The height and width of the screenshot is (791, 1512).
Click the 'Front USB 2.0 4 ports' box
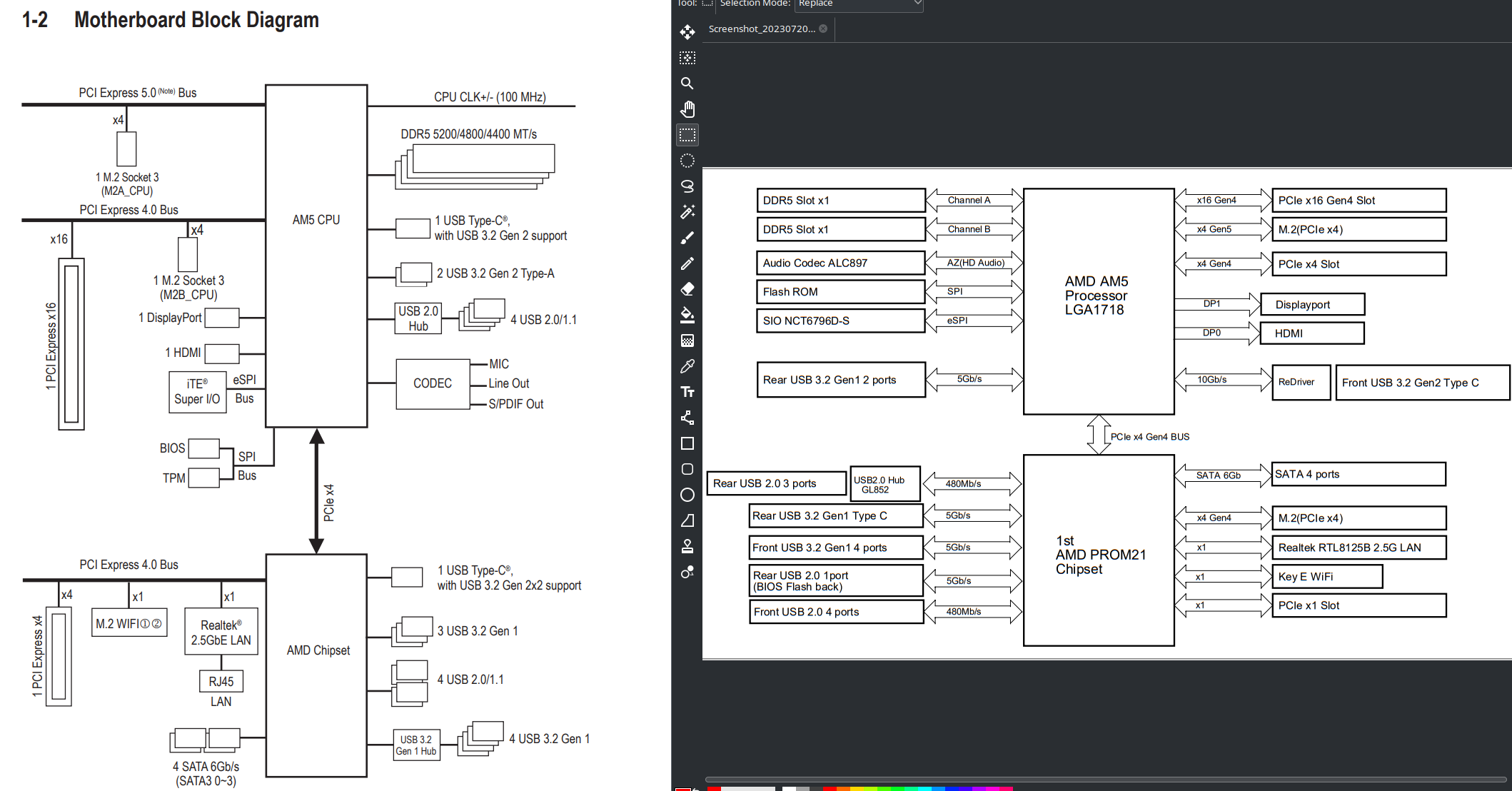836,612
